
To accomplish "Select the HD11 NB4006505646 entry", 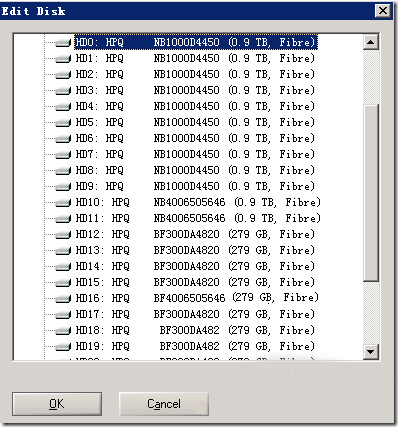I will (198, 218).
